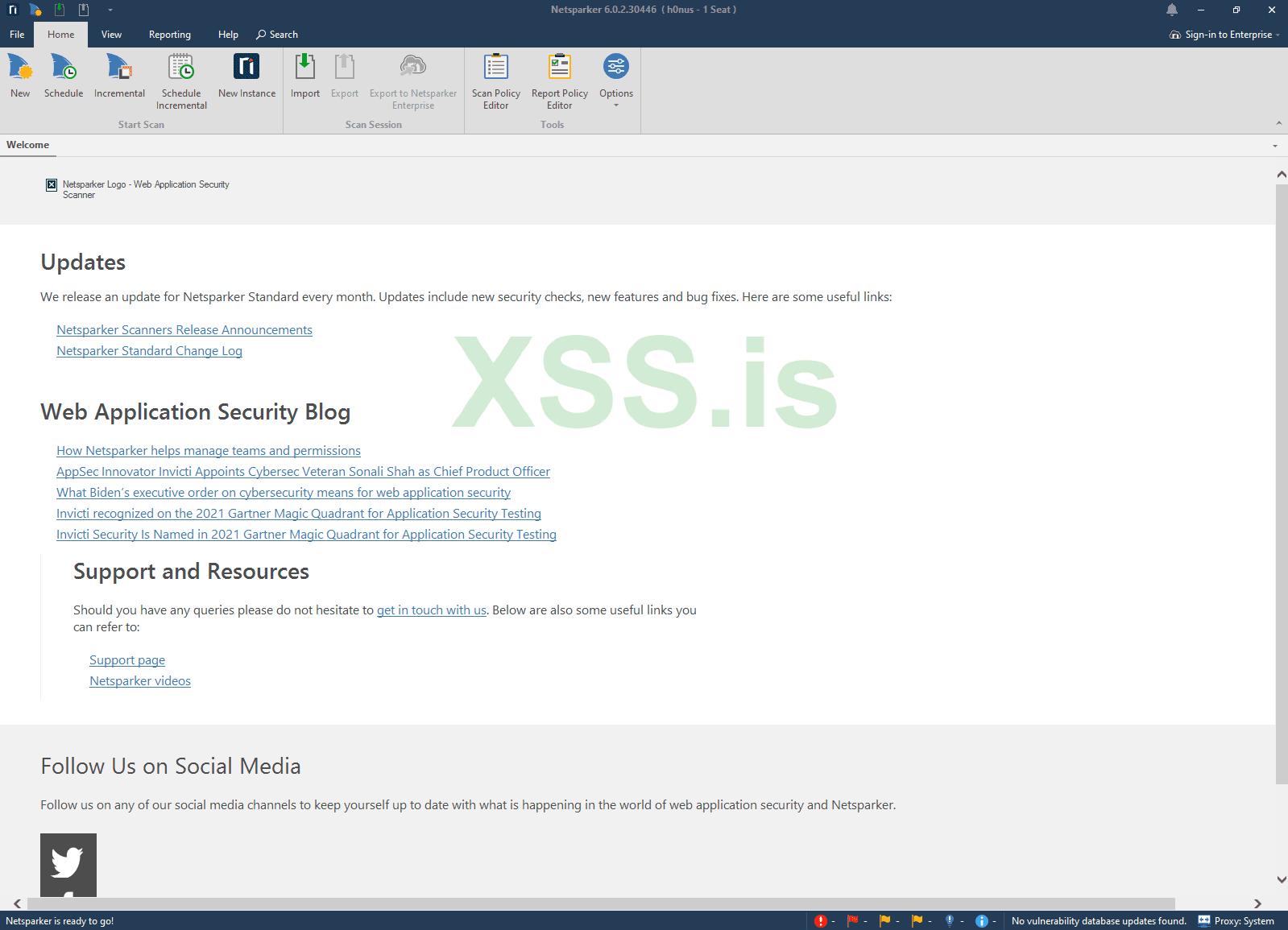Open the Welcome tab strip dropdown arrow

tap(1275, 146)
